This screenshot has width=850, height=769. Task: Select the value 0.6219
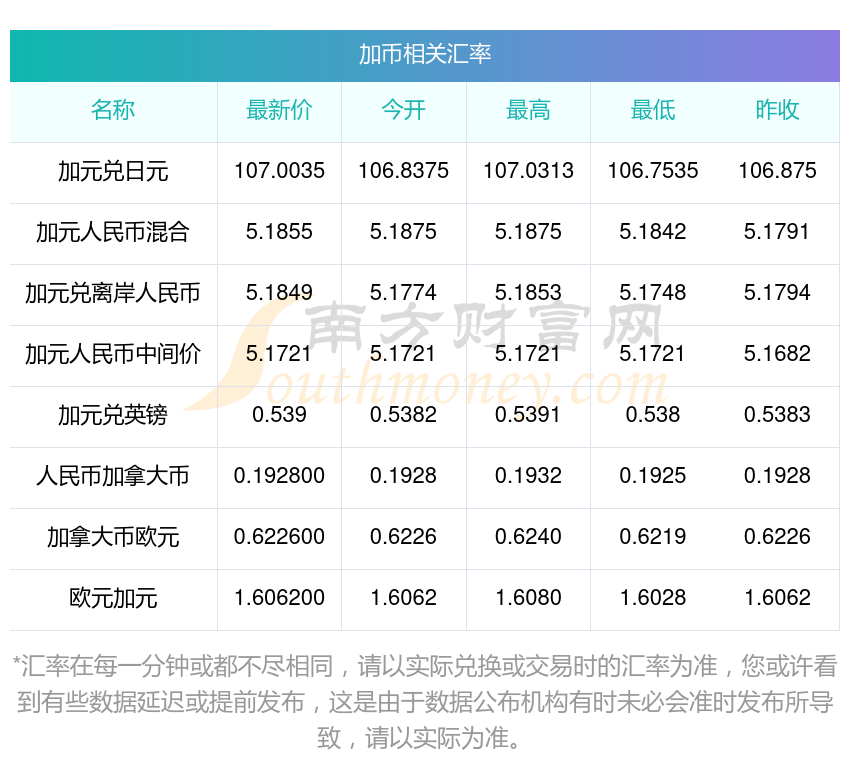click(653, 537)
